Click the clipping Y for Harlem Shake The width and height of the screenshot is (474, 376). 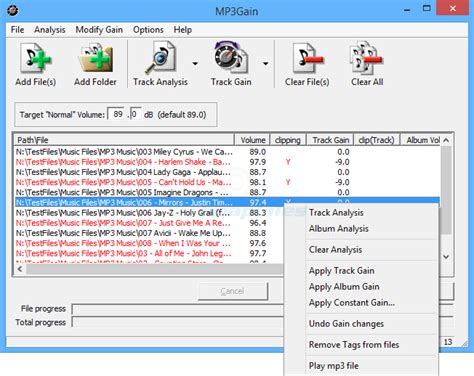point(288,162)
